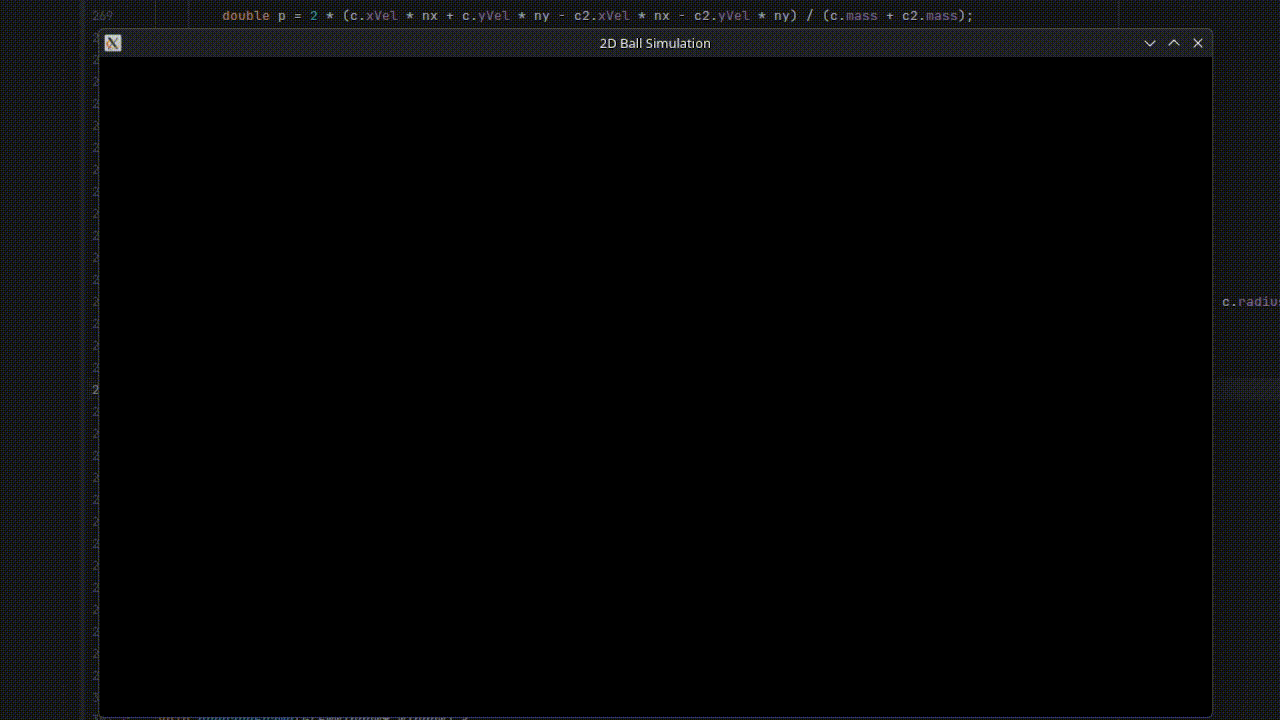Click the 'c.yVel' reference in the code
The image size is (1280, 720).
point(486,16)
